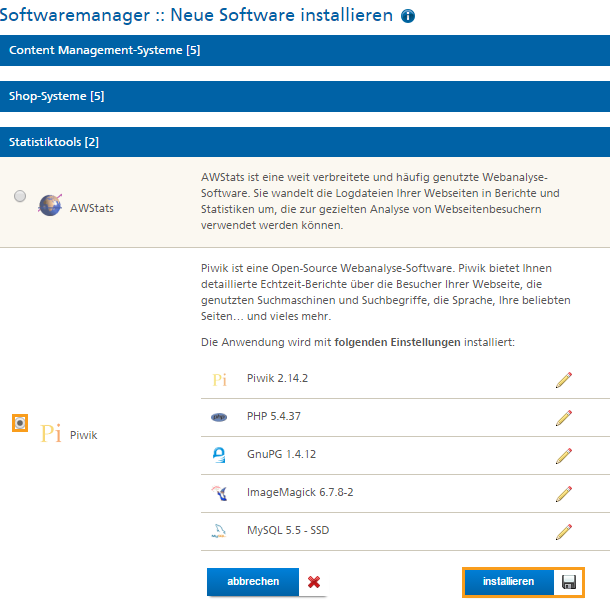
Task: Click the floppy disk save icon
Action: pyautogui.click(x=569, y=582)
